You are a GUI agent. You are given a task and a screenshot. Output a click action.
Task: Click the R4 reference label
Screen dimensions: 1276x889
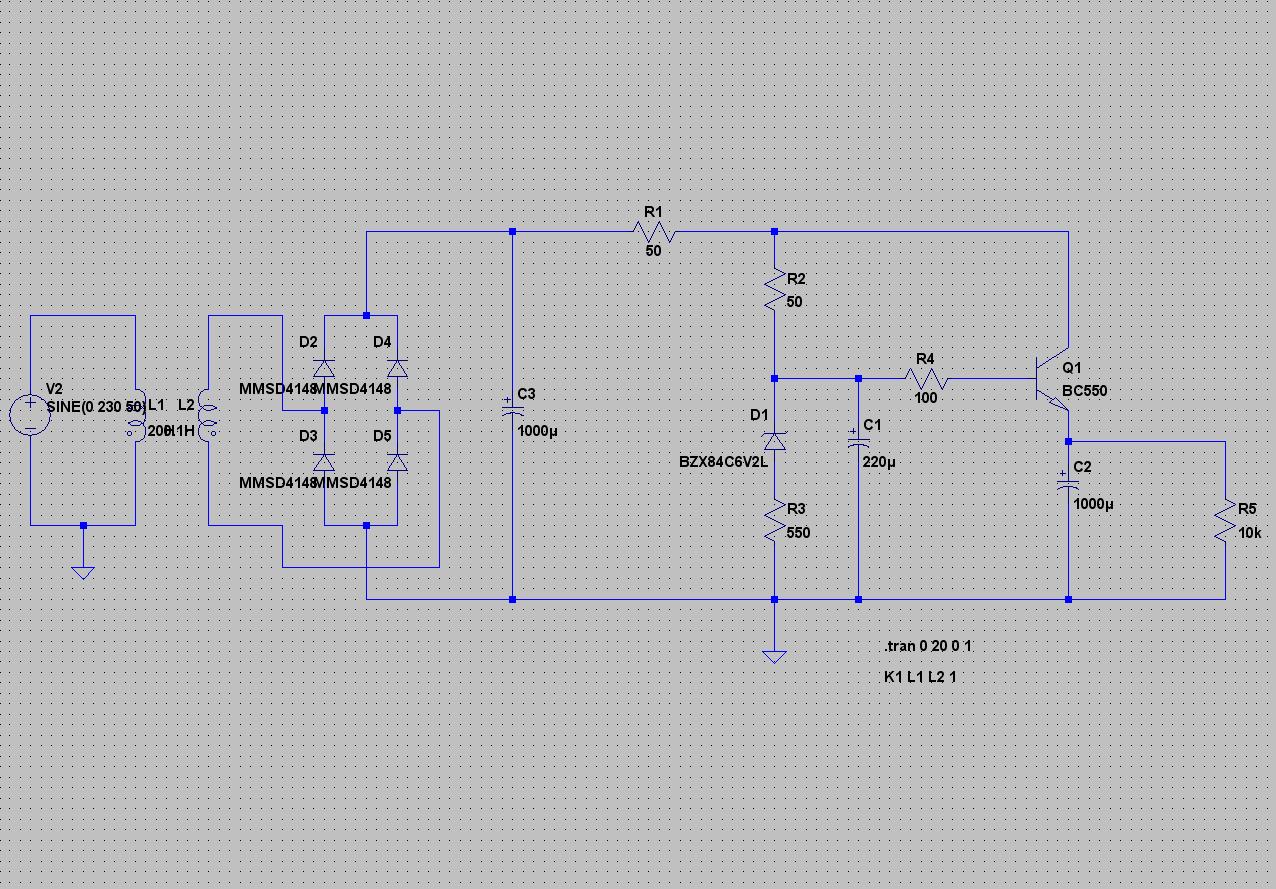click(925, 359)
